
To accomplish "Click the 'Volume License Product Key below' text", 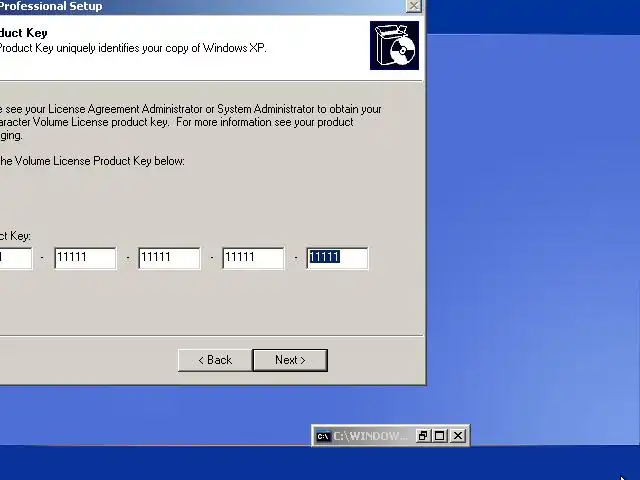I will [x=100, y=161].
